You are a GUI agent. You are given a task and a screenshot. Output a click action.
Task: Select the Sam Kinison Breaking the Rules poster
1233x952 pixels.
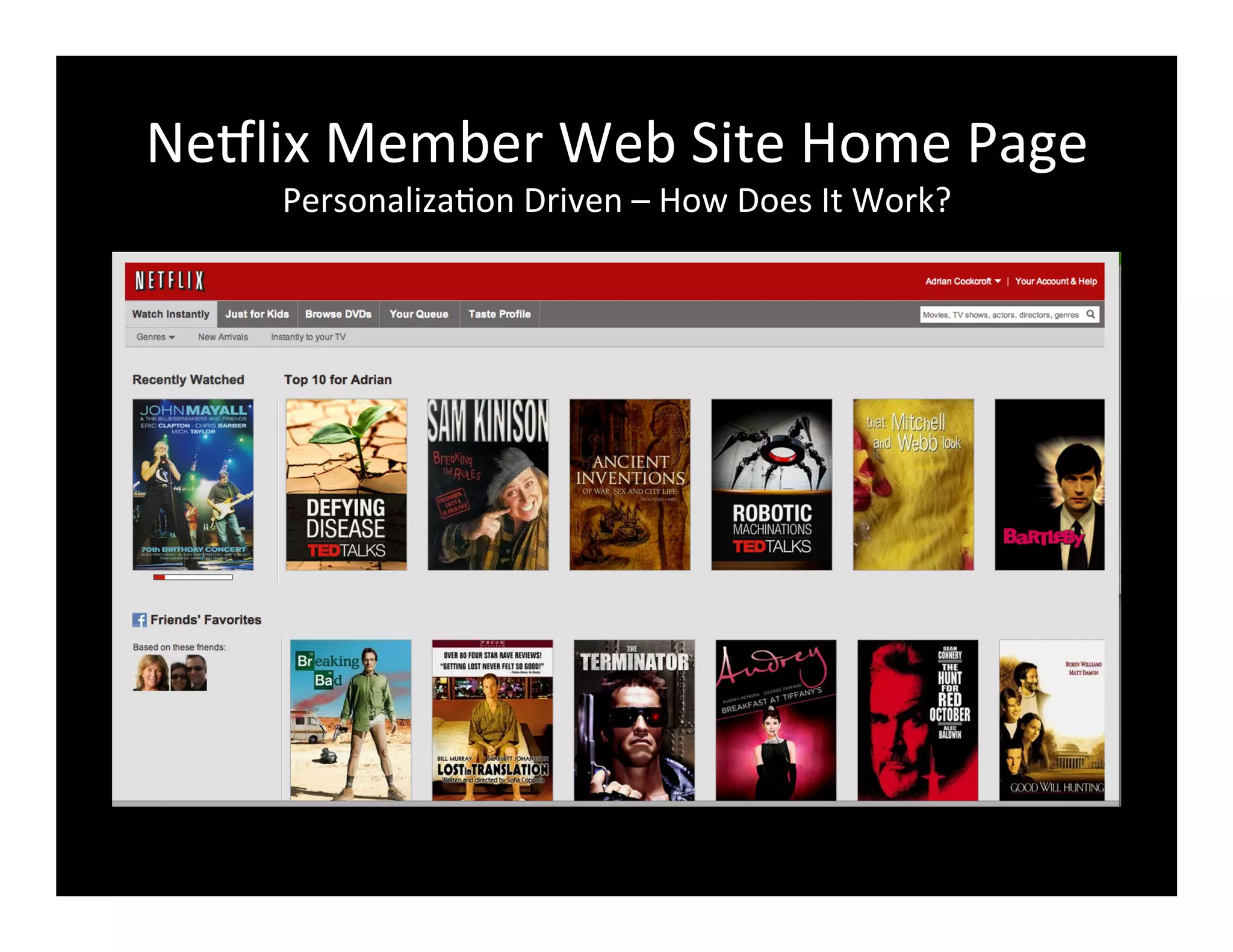[x=488, y=484]
